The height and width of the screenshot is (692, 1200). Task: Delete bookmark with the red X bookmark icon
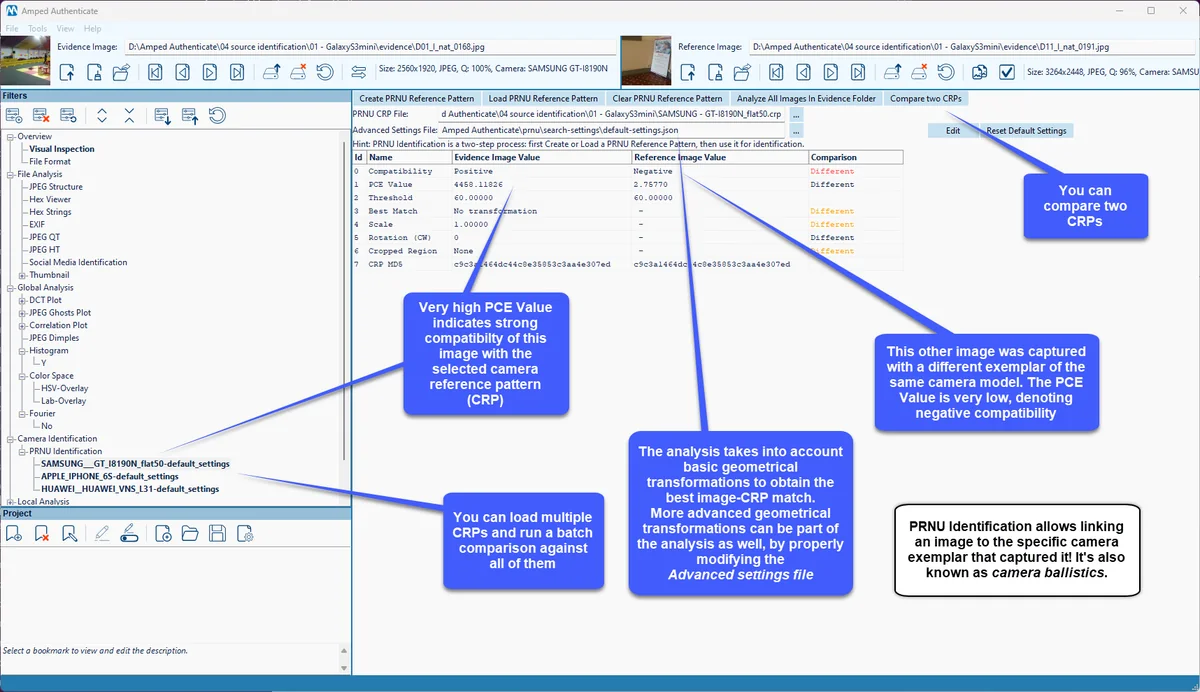click(x=42, y=534)
